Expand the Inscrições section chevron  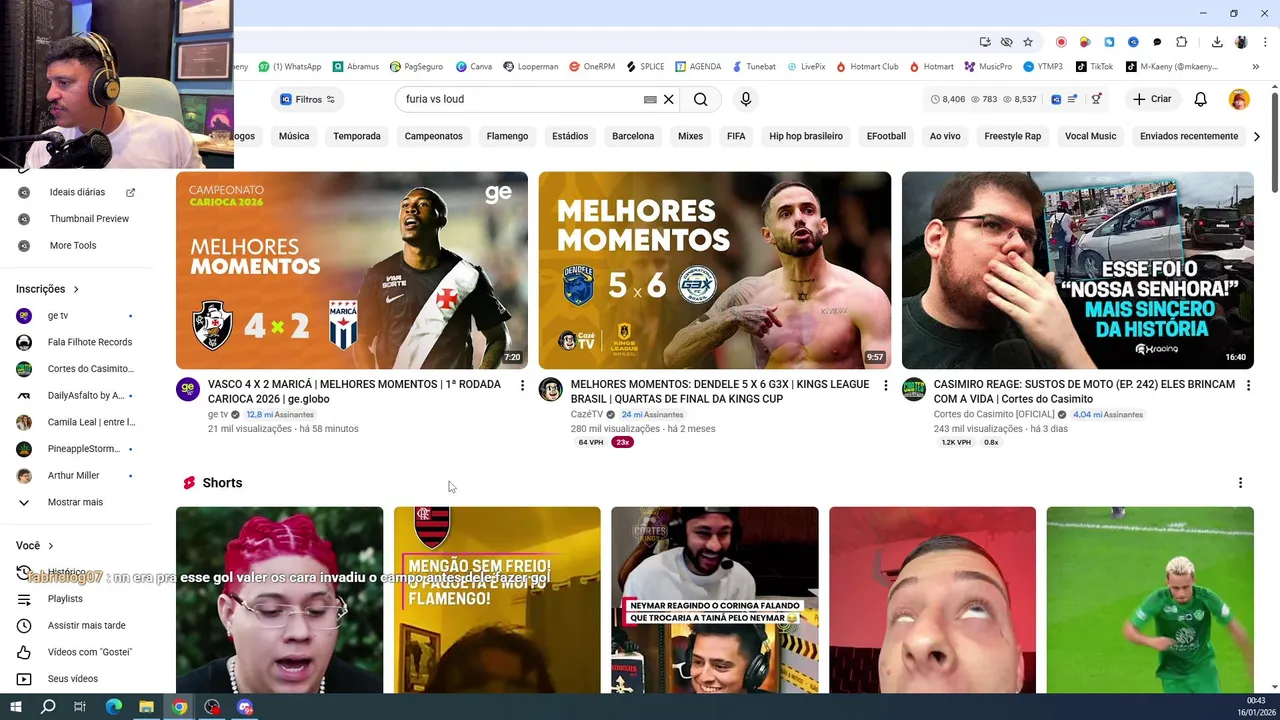[76, 289]
